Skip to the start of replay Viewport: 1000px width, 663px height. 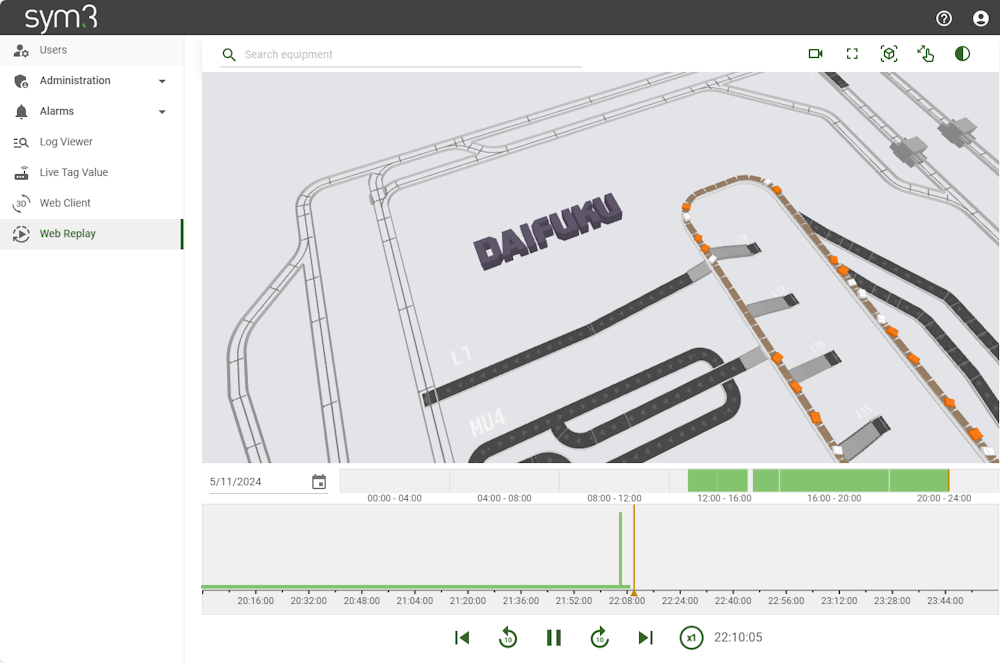tap(462, 638)
